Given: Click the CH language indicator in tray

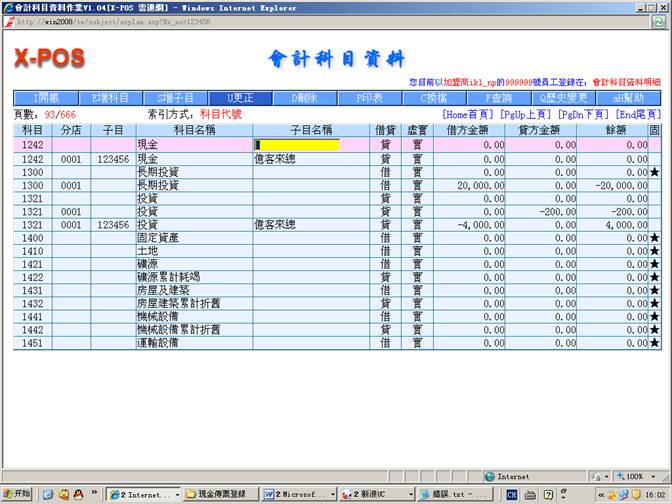Looking at the screenshot, I should click(x=511, y=494).
